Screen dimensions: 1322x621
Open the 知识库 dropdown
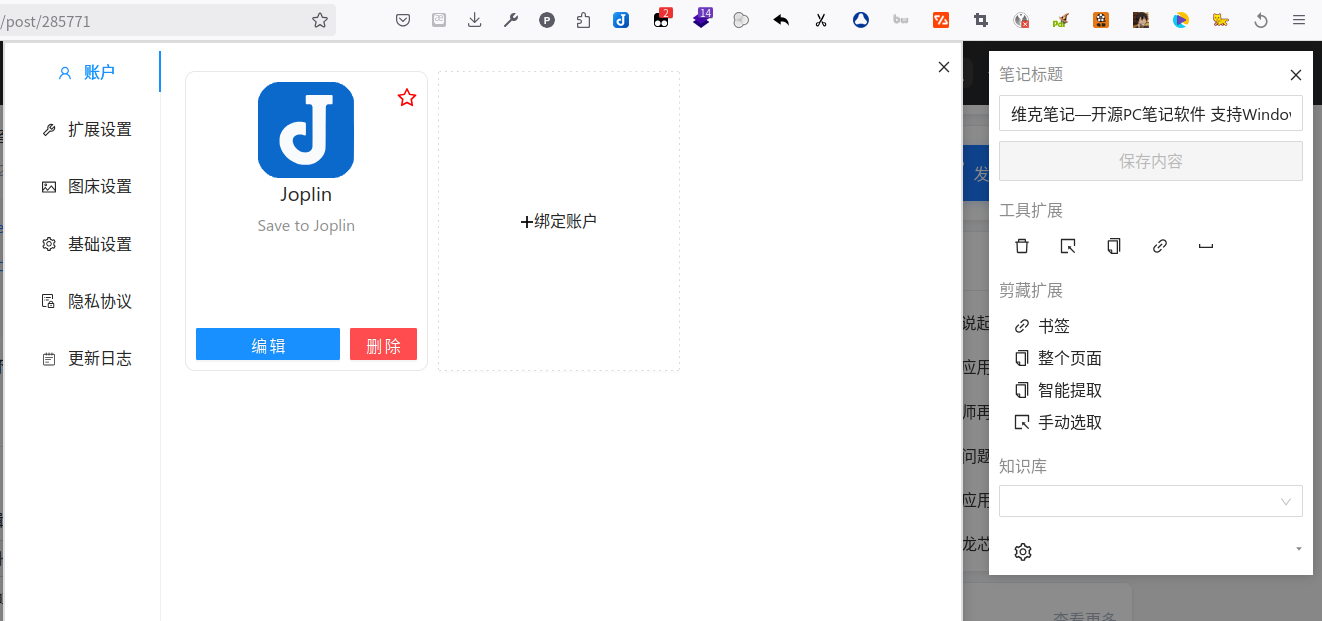1151,501
